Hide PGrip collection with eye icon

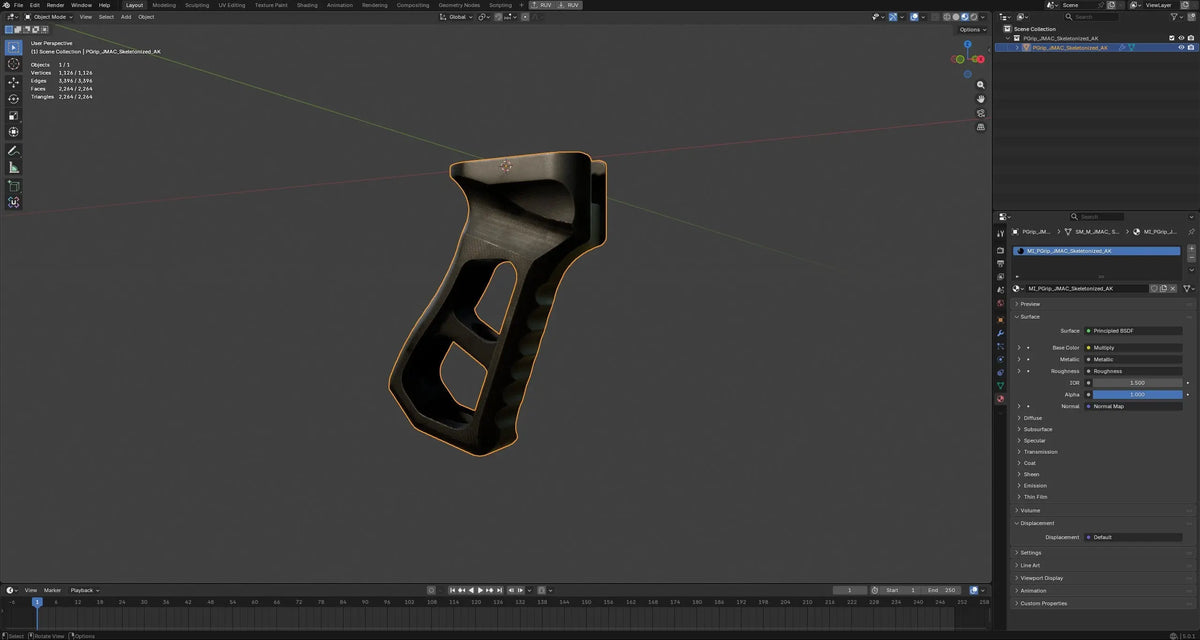coord(1181,38)
